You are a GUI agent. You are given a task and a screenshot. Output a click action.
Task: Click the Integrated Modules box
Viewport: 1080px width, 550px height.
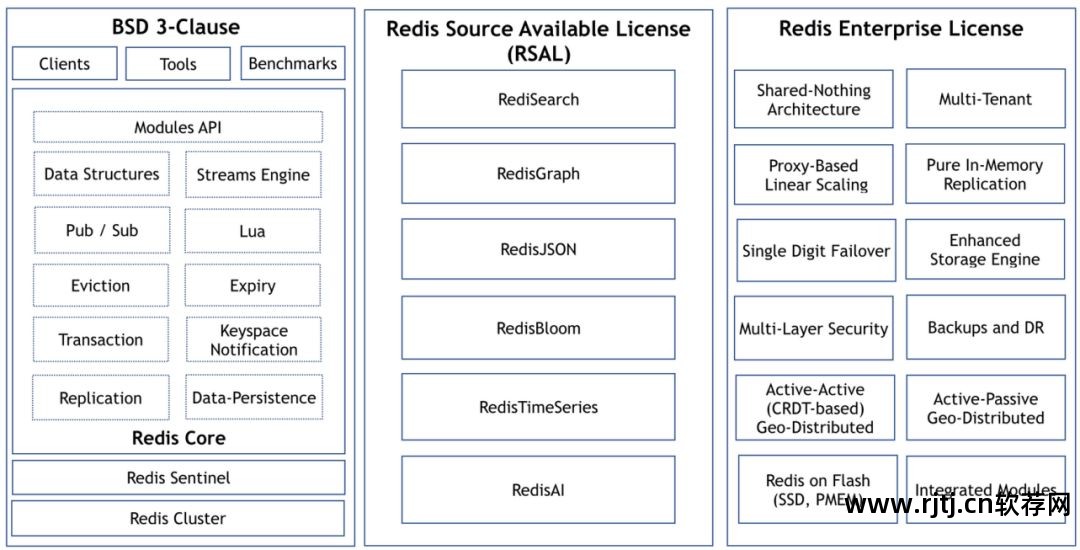click(986, 489)
